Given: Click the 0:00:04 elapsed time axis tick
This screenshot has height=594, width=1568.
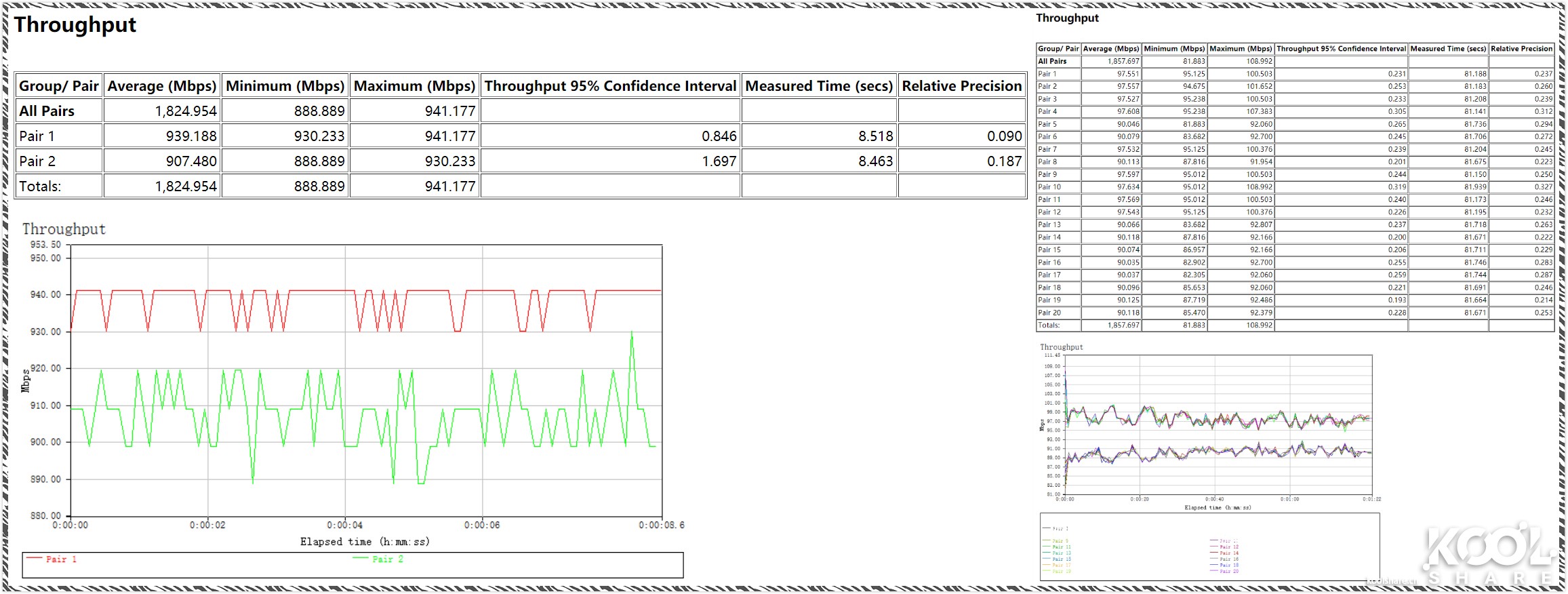Looking at the screenshot, I should 345,526.
